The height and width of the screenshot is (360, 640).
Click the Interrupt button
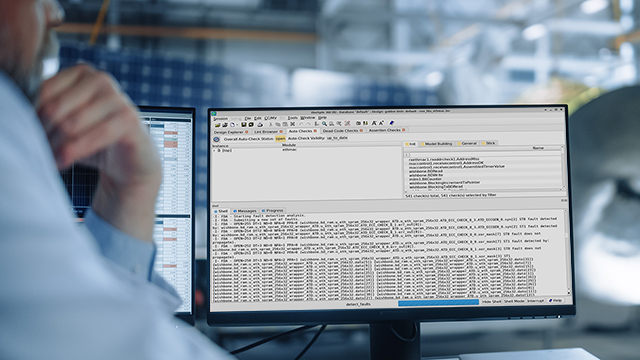click(x=535, y=301)
